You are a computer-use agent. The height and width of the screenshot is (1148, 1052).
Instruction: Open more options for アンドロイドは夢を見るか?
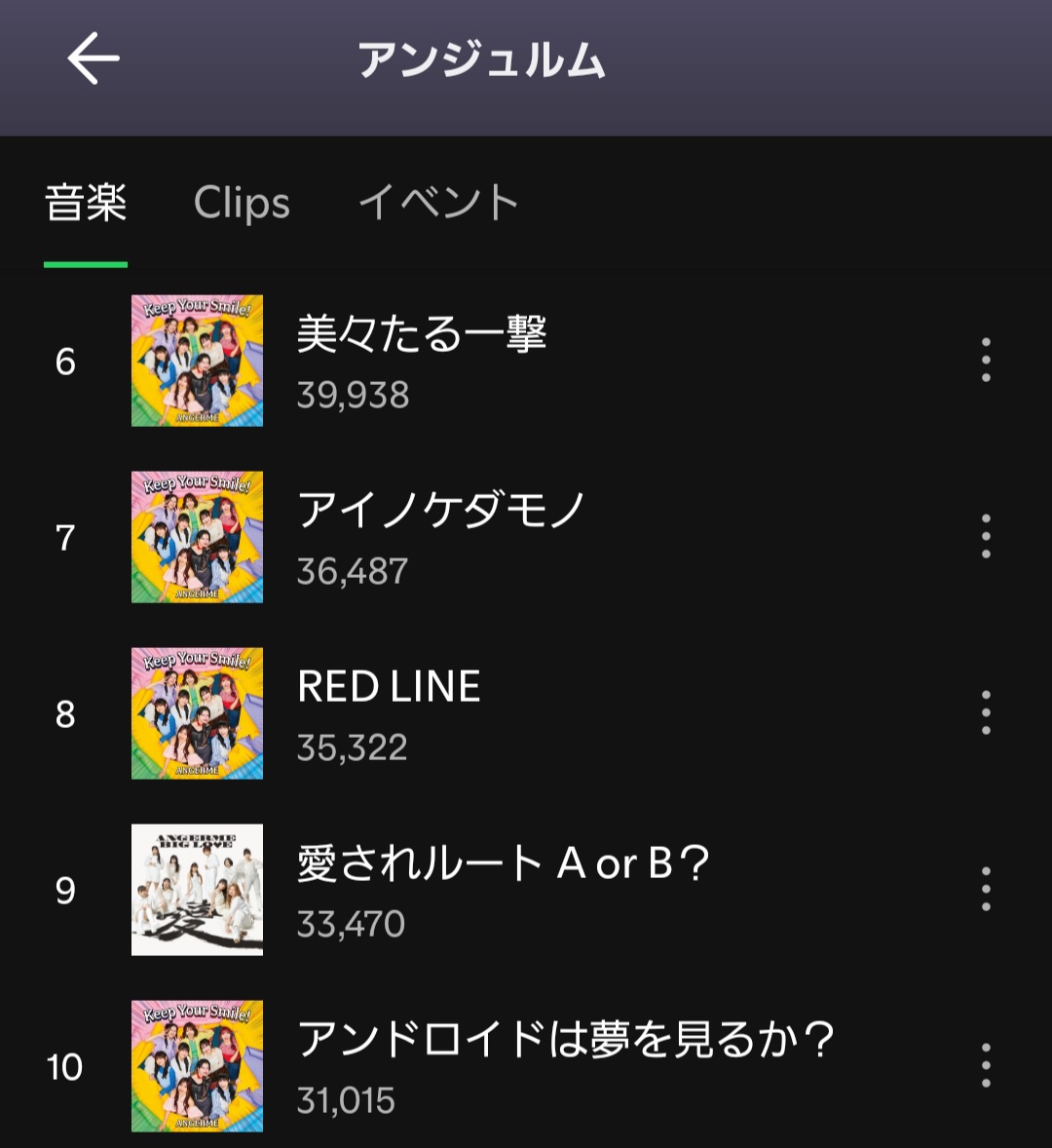point(986,1066)
